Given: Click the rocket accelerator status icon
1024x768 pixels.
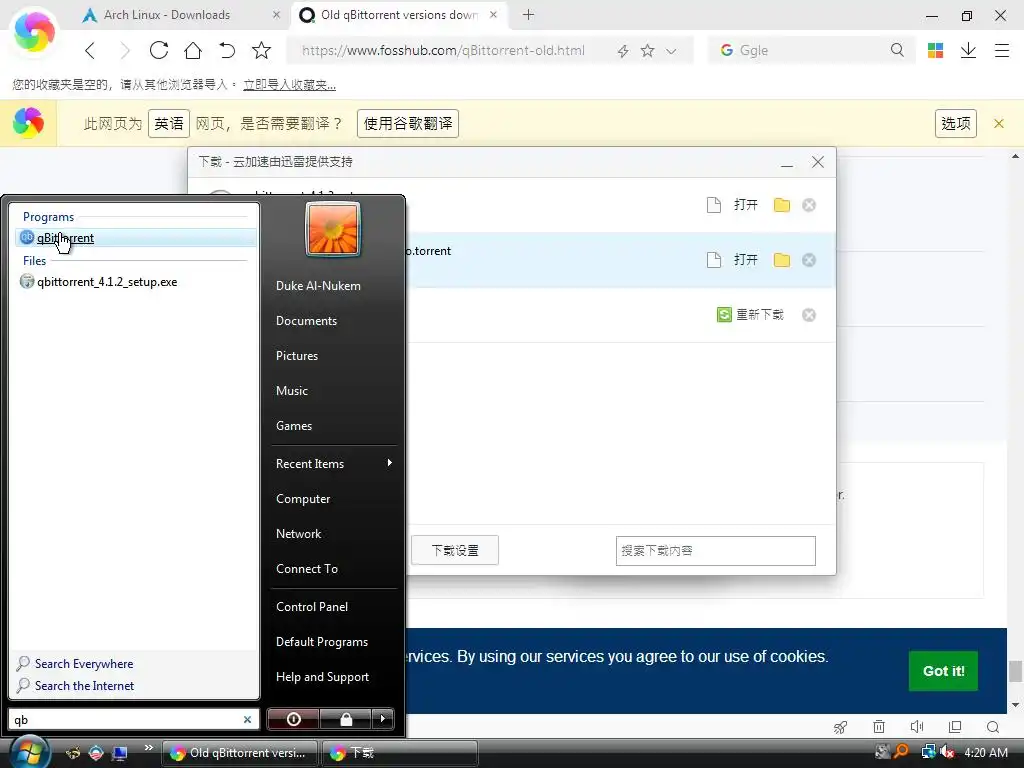Looking at the screenshot, I should 840,727.
